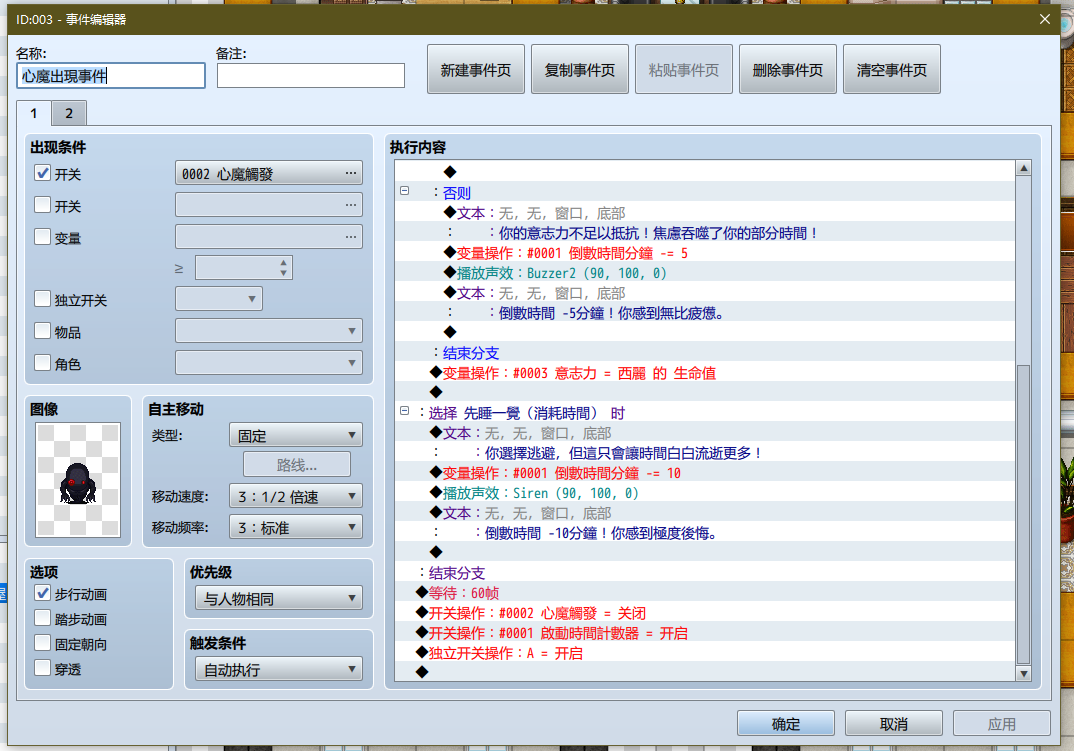1074x751 pixels.
Task: Enable the 变量 condition checkbox
Action: click(x=42, y=236)
